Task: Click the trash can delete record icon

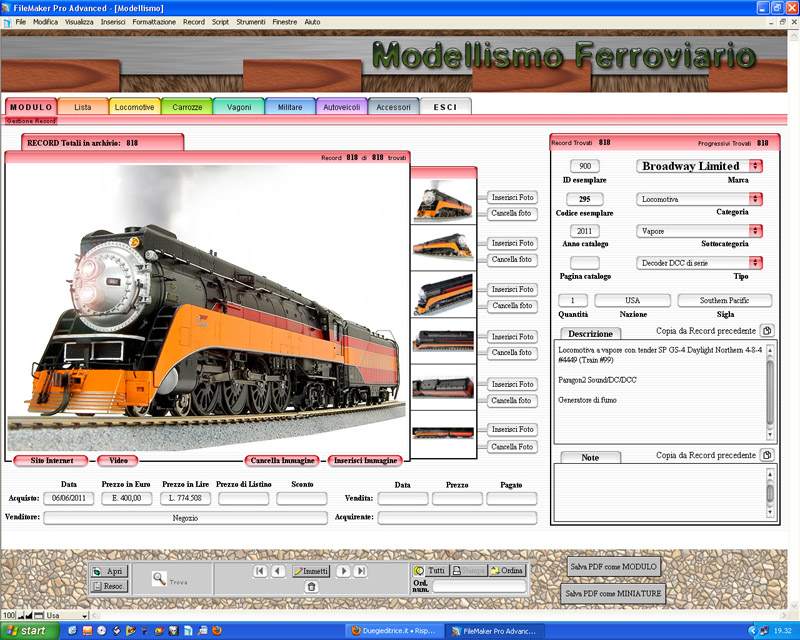Action: click(312, 586)
